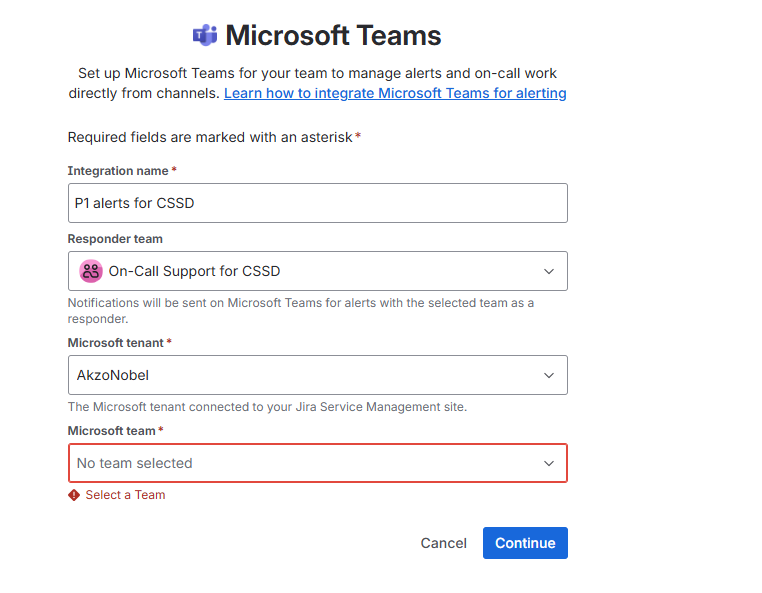Click the 'Responder team' field label
This screenshot has width=762, height=593.
click(x=115, y=239)
